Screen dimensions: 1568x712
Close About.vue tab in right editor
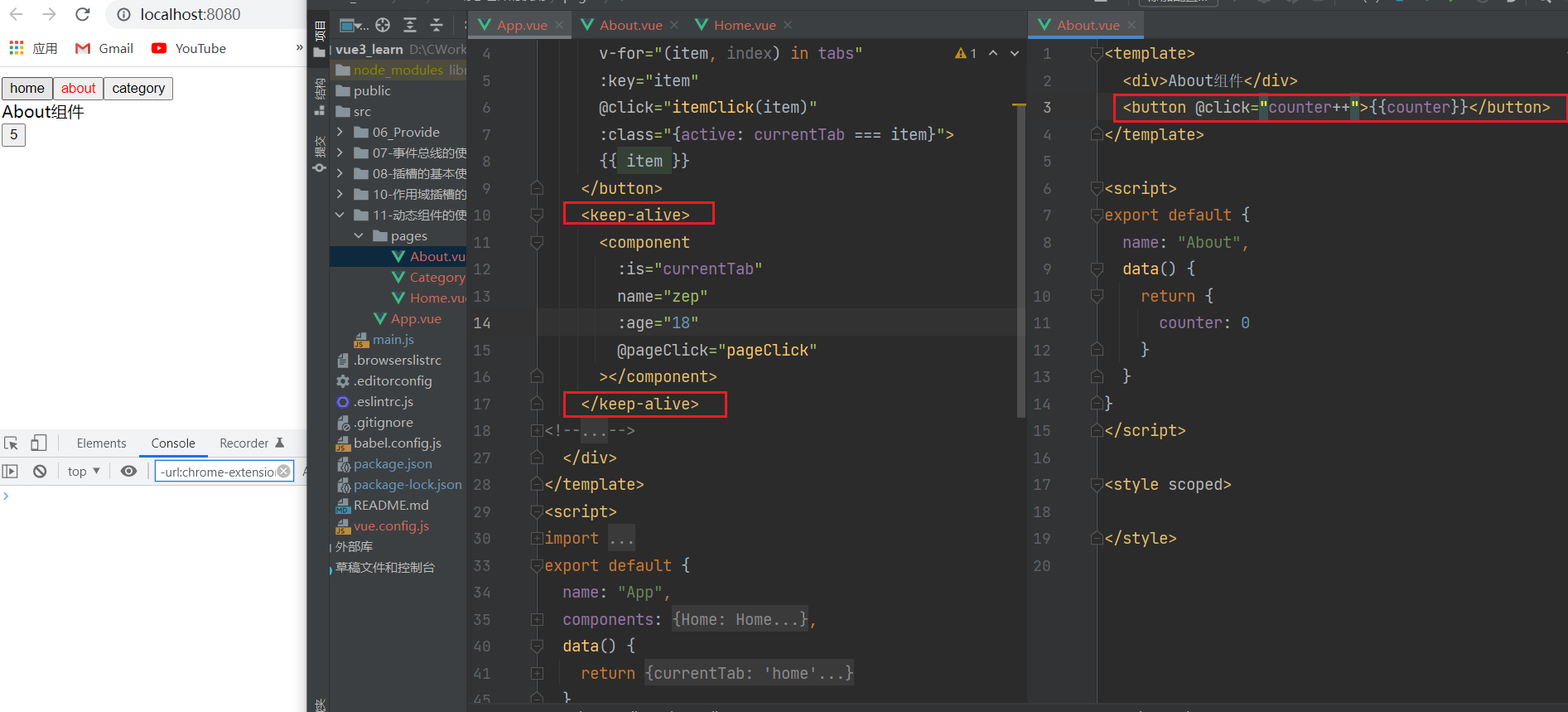pos(1131,25)
